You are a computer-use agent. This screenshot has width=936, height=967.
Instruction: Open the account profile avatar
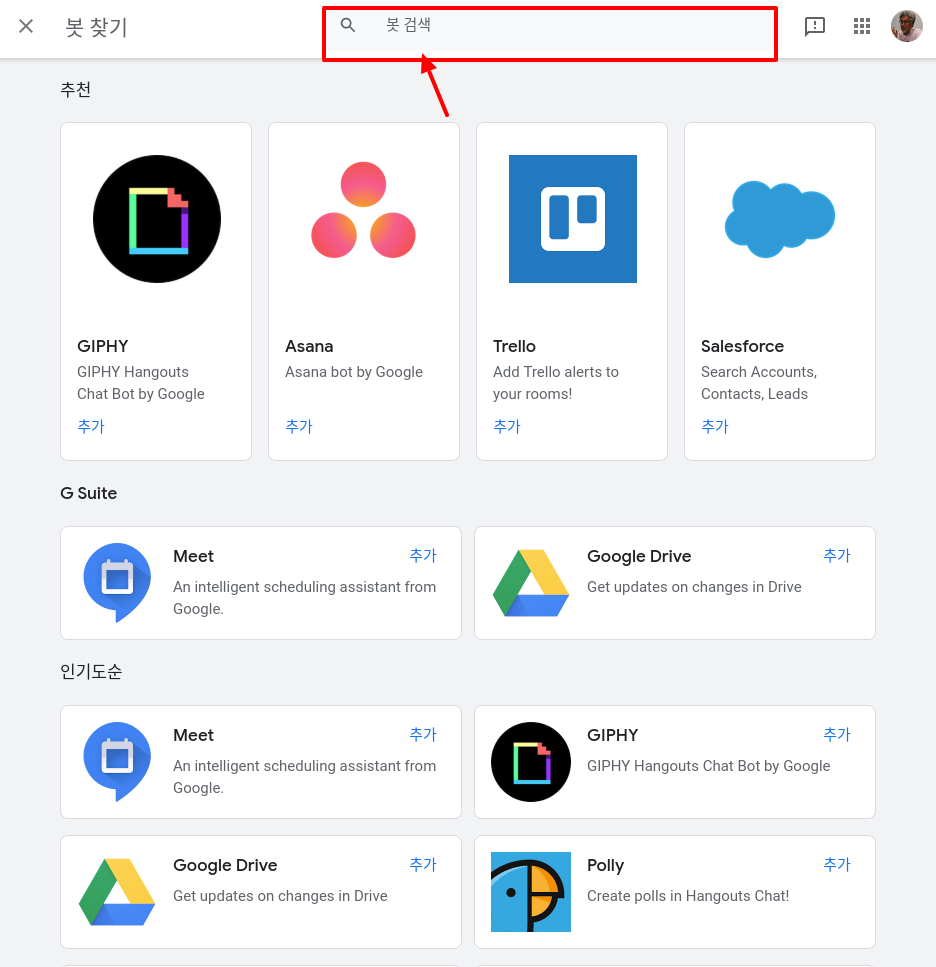pyautogui.click(x=906, y=26)
